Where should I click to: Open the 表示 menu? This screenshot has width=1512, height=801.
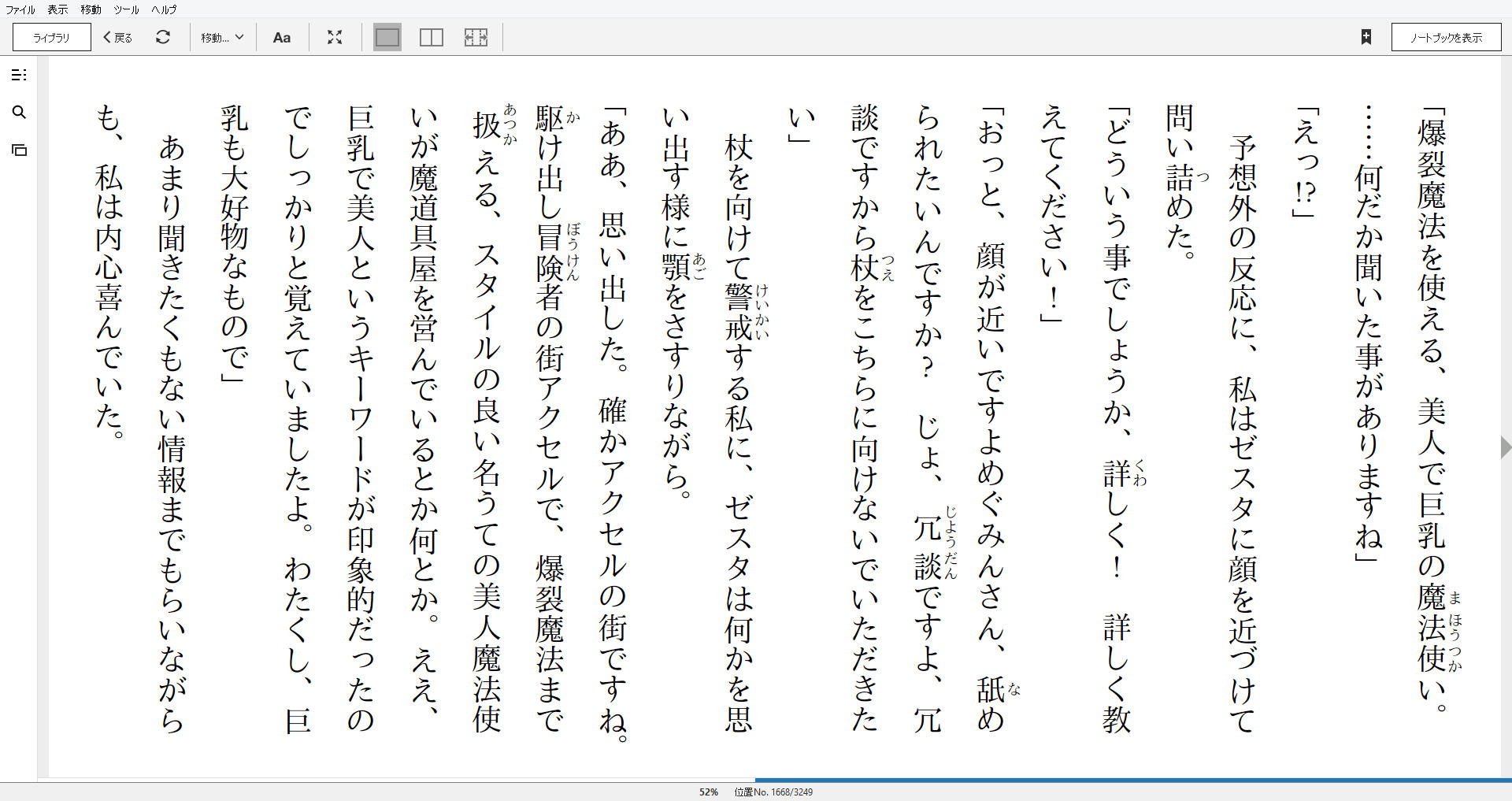coord(57,9)
